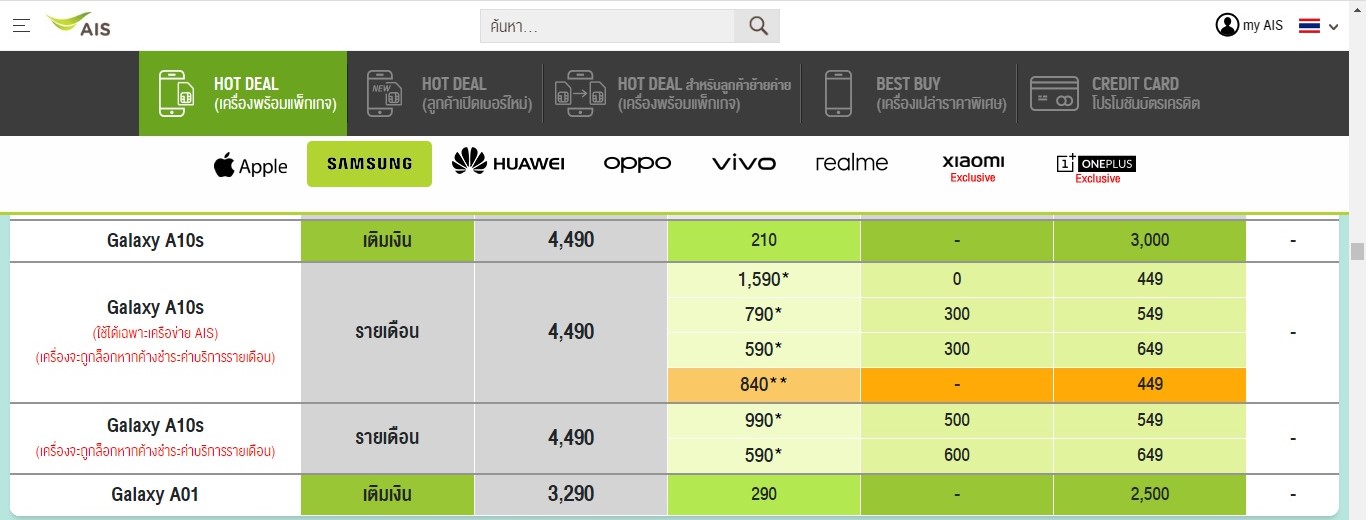The image size is (1366, 520).
Task: Open the hamburger menu icon
Action: (x=21, y=25)
